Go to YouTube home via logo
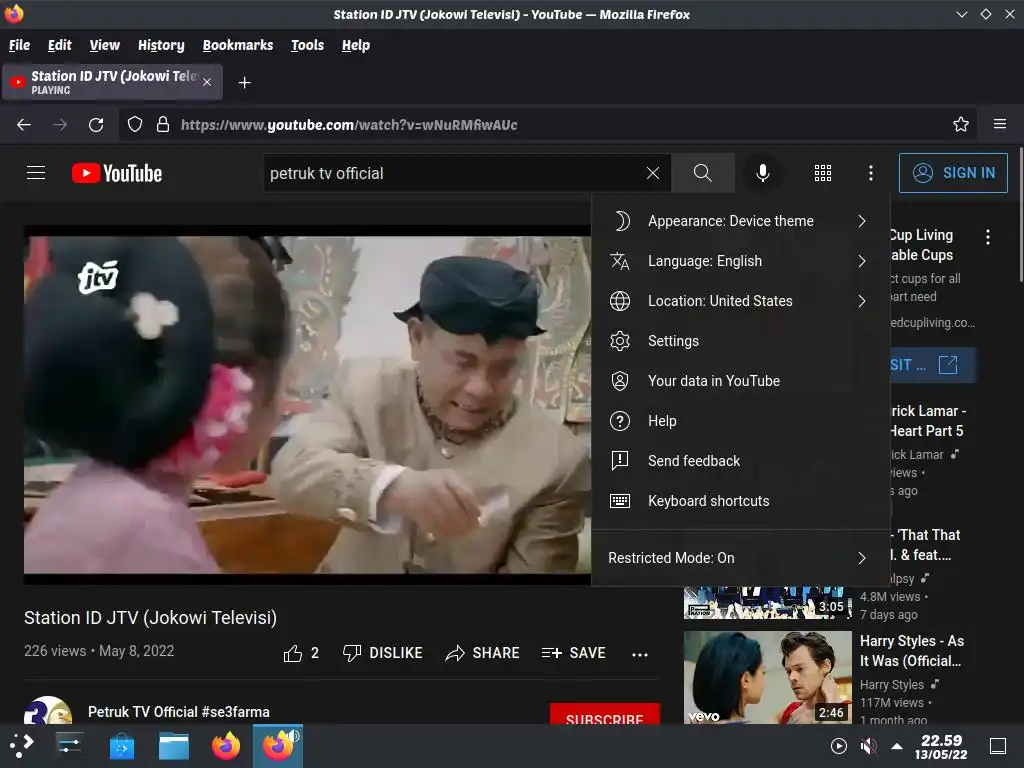This screenshot has width=1024, height=768. tap(117, 173)
